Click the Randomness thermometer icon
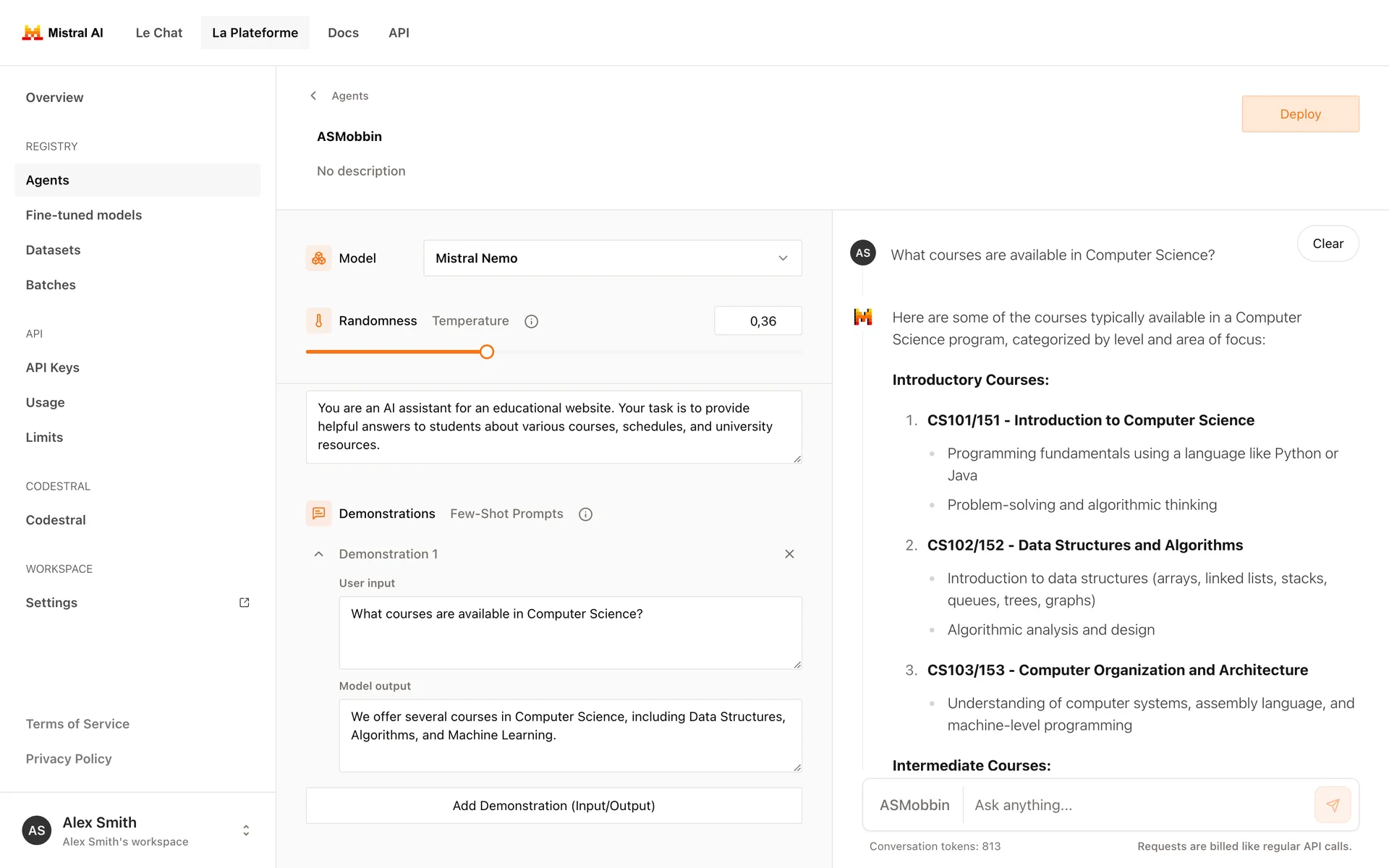1389x868 pixels. [x=318, y=320]
